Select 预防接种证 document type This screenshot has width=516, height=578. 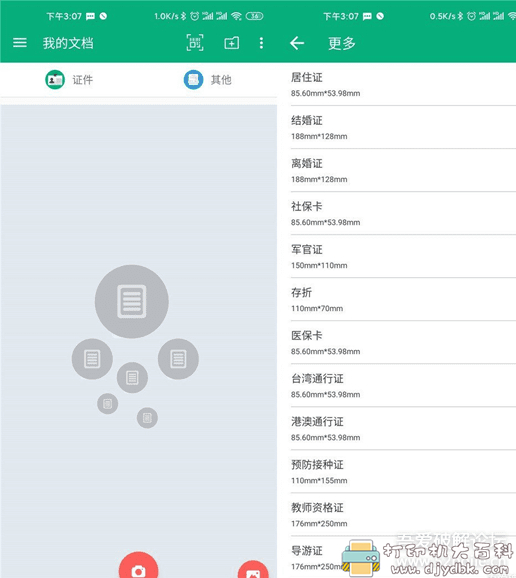coord(403,472)
